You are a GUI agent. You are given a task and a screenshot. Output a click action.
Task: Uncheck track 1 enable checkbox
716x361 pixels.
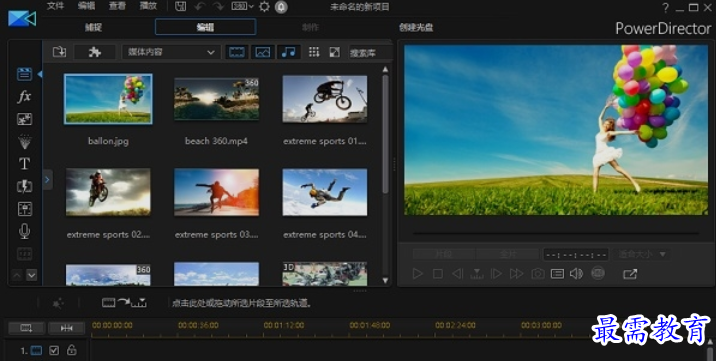(54, 351)
